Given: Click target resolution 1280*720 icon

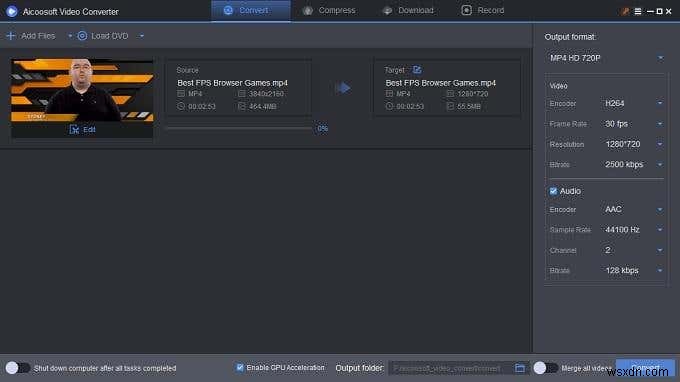Looking at the screenshot, I should 450,94.
